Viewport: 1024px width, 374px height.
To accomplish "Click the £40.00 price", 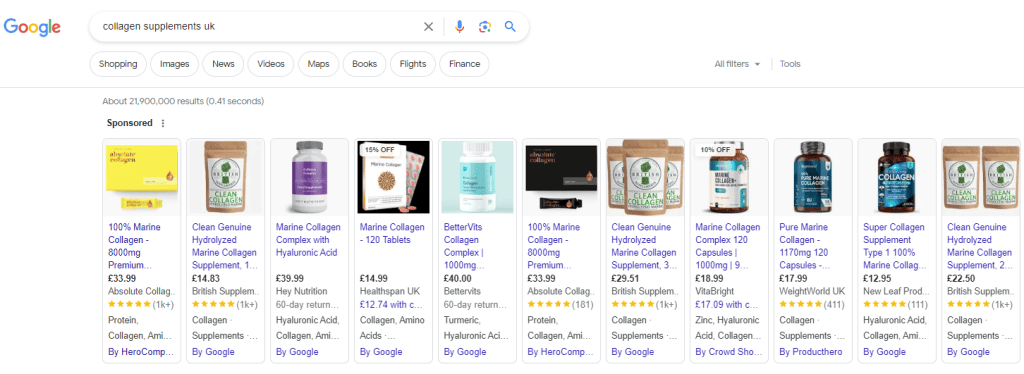I will 458,279.
